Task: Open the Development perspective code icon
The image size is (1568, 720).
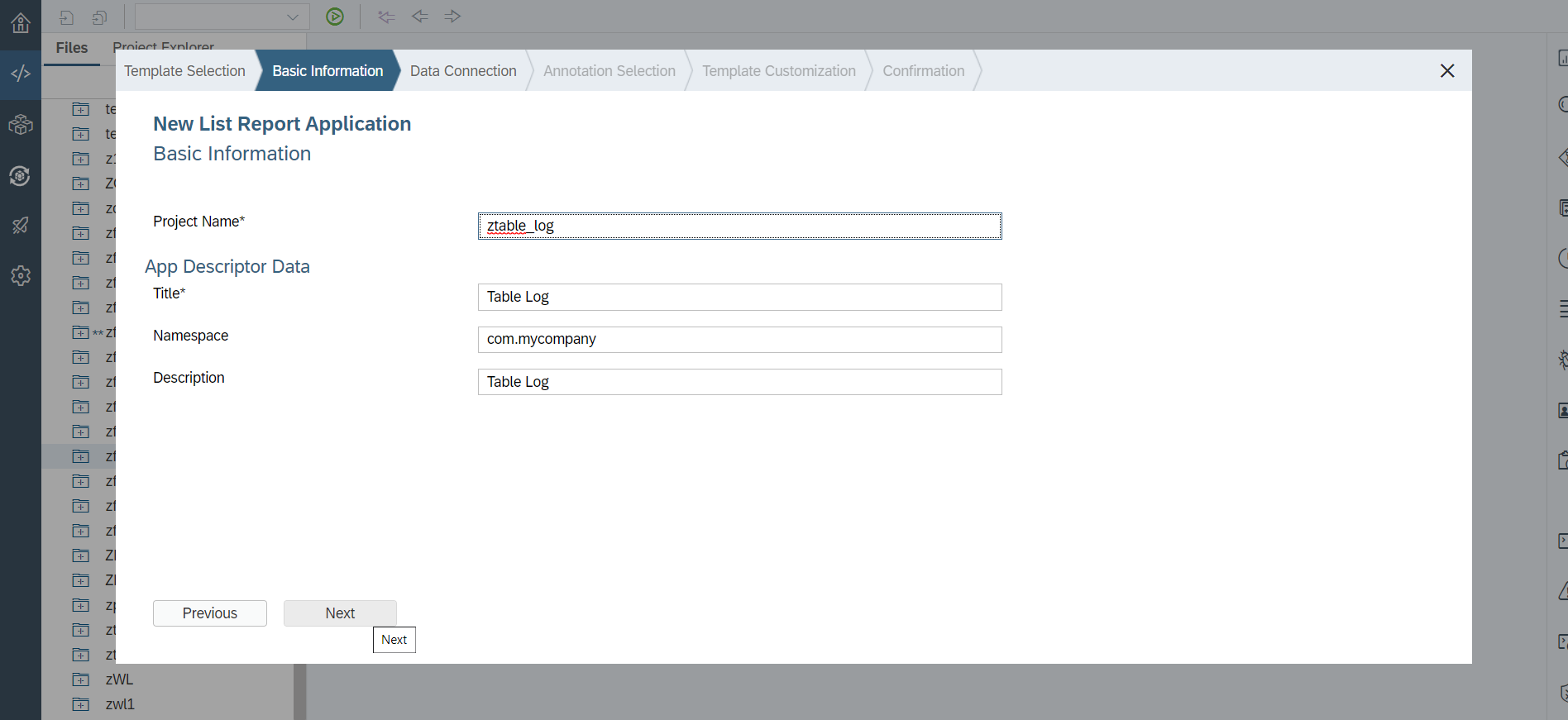Action: pos(21,74)
